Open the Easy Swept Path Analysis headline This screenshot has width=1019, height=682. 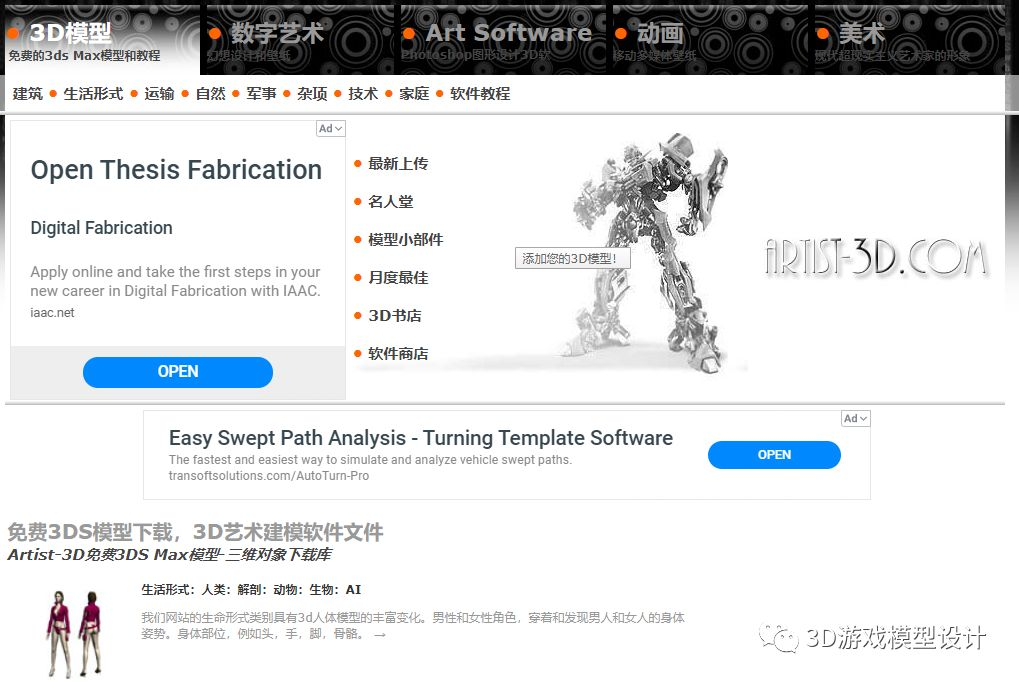[421, 438]
